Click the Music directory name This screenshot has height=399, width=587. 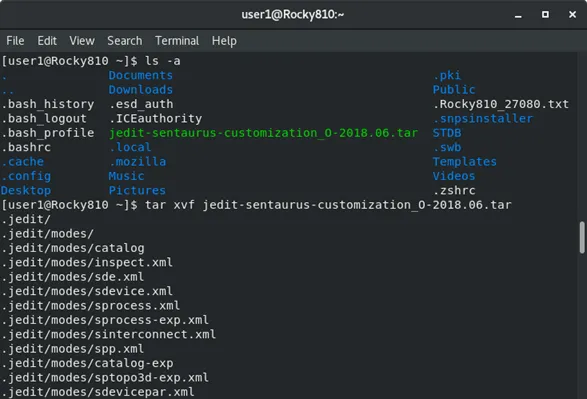(x=127, y=176)
